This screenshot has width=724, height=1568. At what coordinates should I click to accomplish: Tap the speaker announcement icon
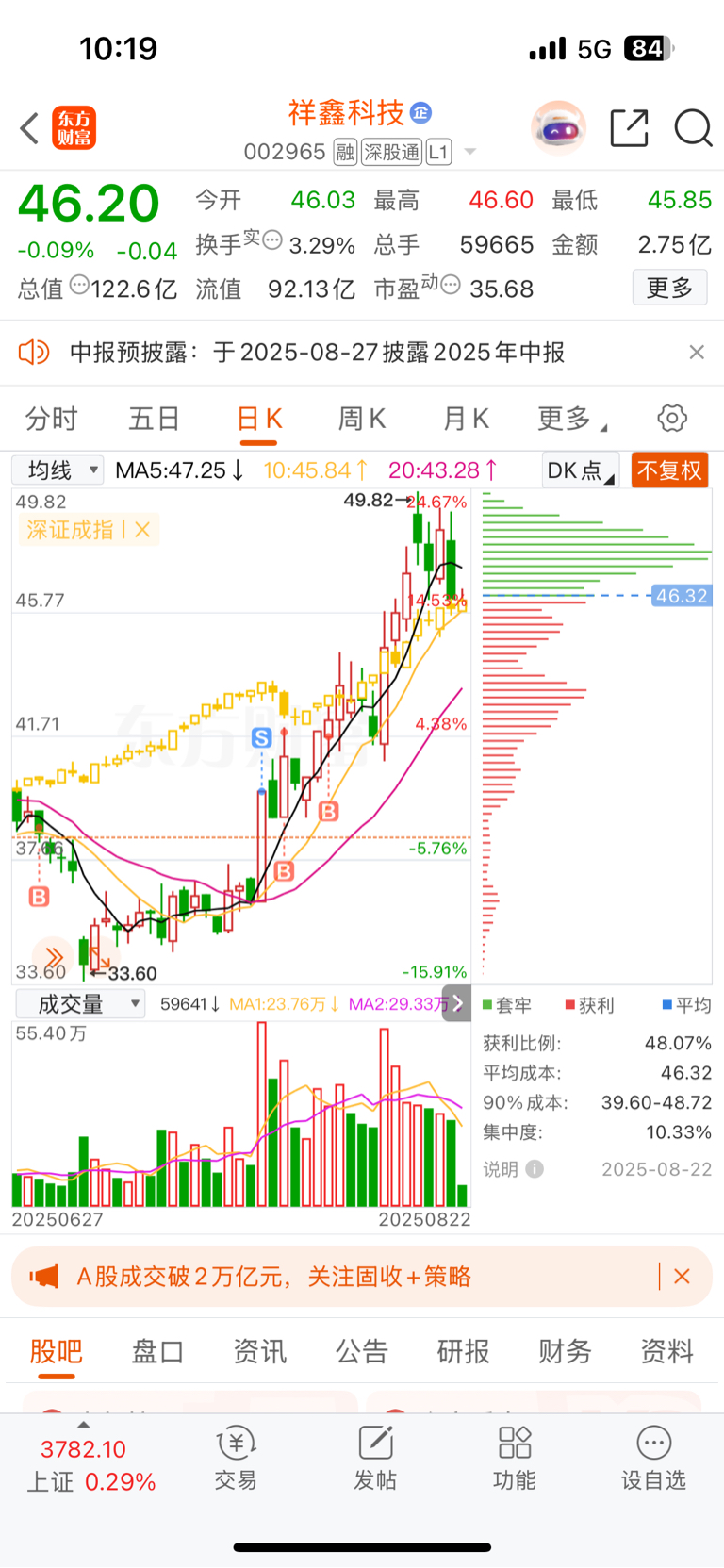(x=34, y=353)
